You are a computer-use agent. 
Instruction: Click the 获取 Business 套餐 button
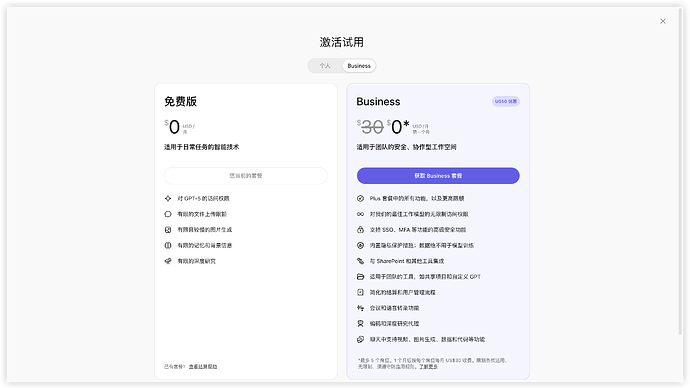pos(438,176)
